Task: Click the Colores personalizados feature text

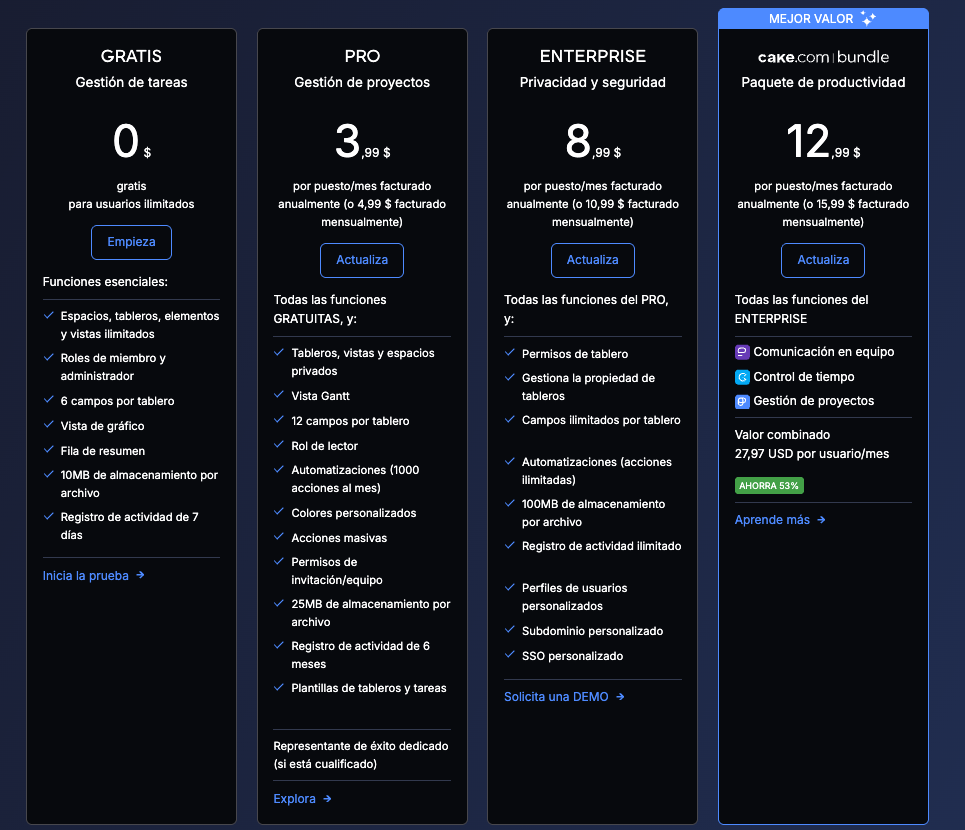Action: point(353,513)
